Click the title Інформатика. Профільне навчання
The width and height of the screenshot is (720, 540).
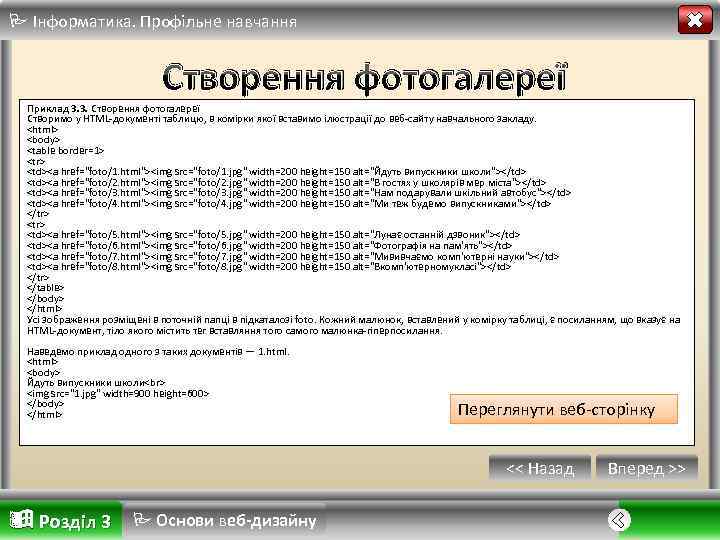[165, 22]
